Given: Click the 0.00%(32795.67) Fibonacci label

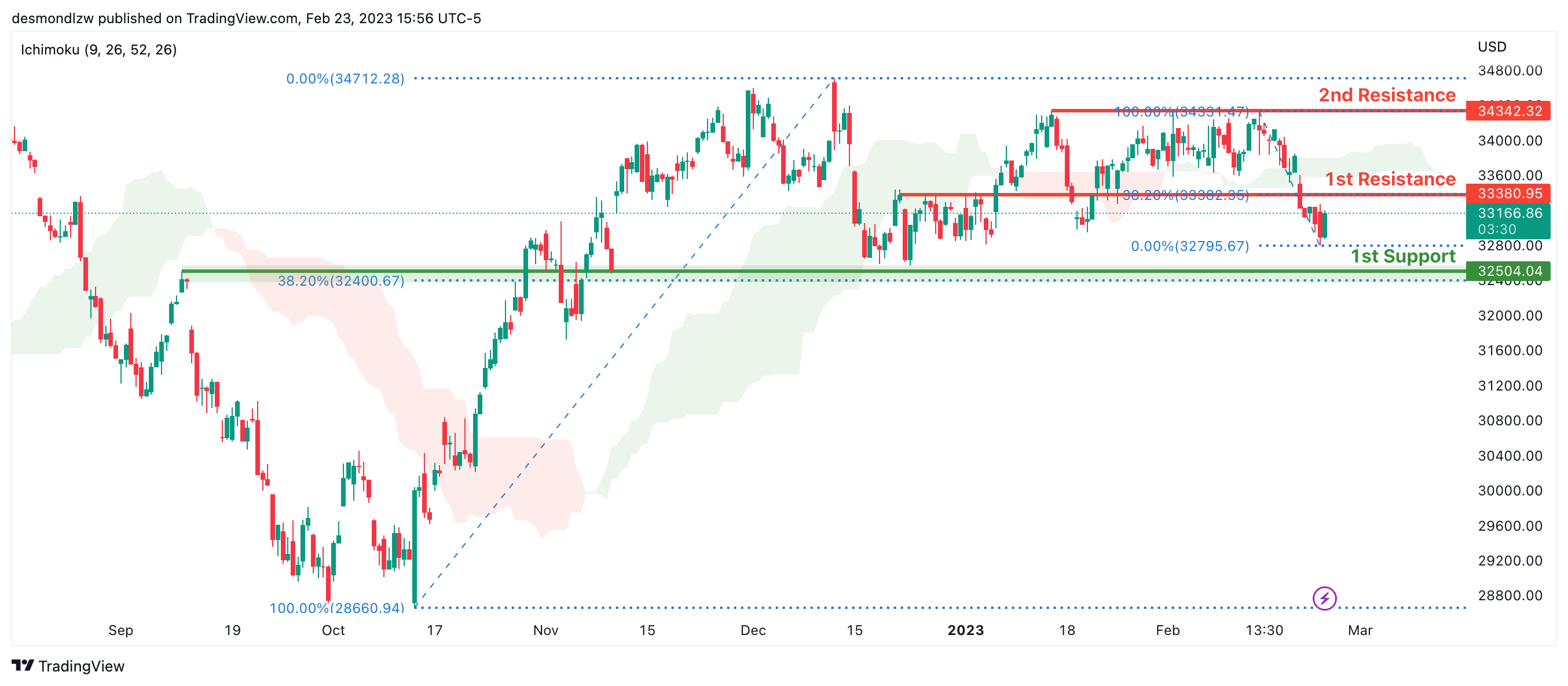Looking at the screenshot, I should [x=1189, y=246].
